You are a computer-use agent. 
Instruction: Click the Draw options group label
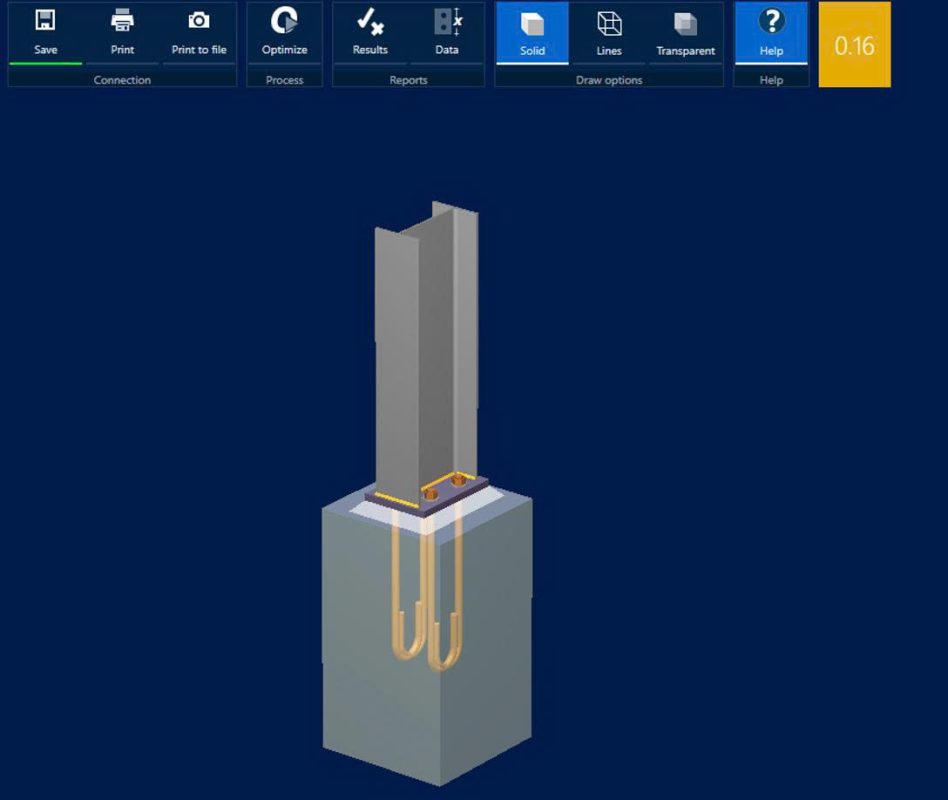[609, 80]
